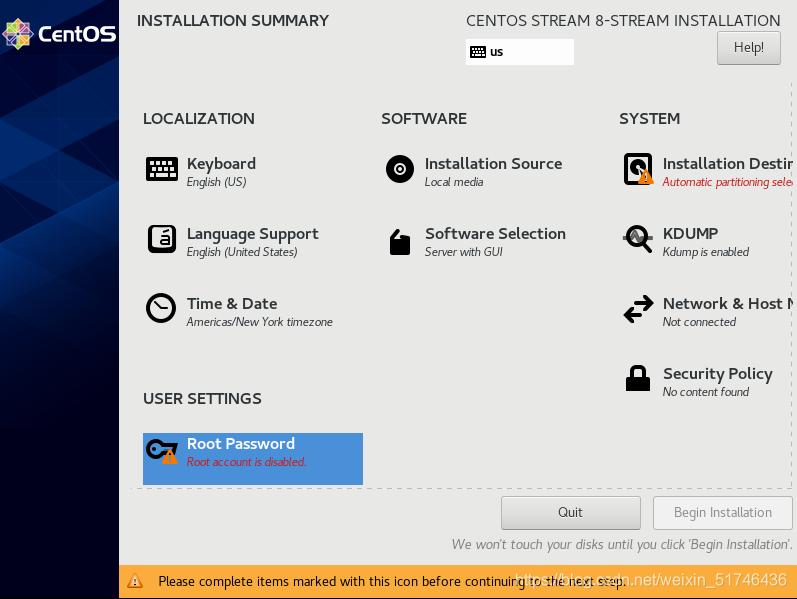Click the Installation Source disc icon
Image resolution: width=797 pixels, height=599 pixels.
tap(400, 169)
